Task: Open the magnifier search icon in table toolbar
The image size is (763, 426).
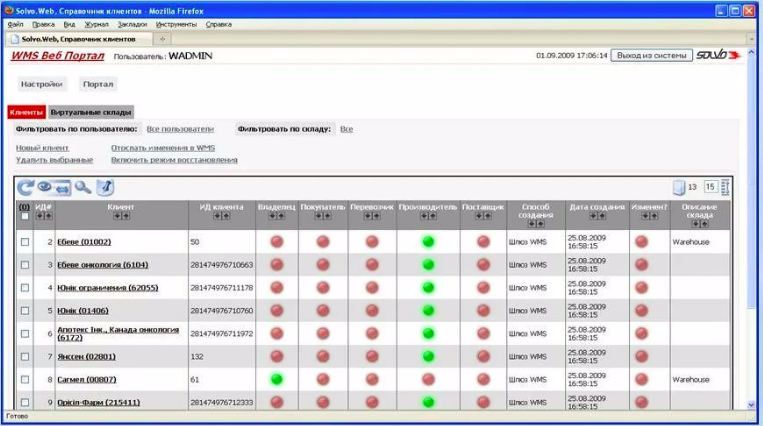Action: coord(83,187)
